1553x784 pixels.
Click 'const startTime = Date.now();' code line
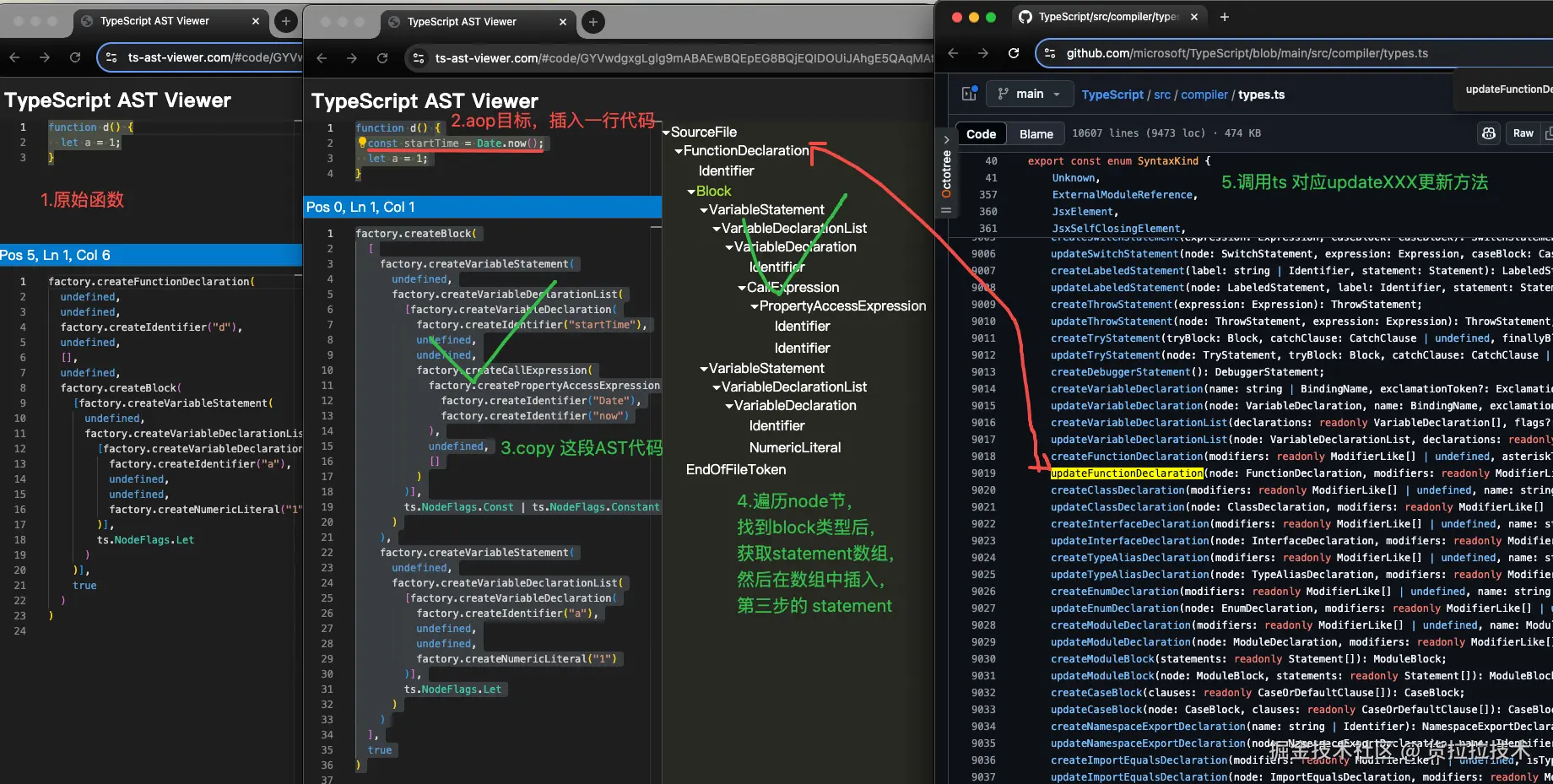(x=455, y=143)
